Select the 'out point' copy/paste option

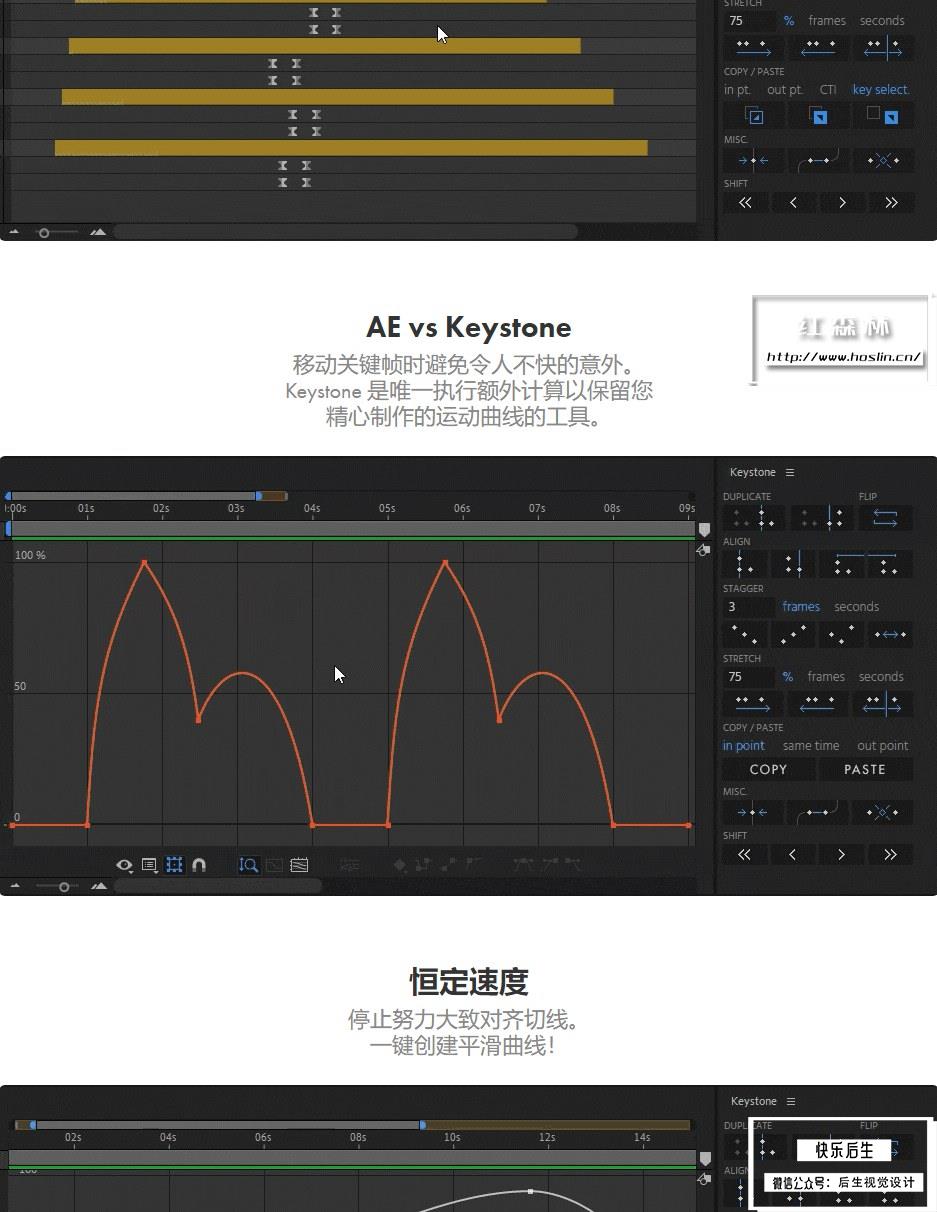[882, 746]
